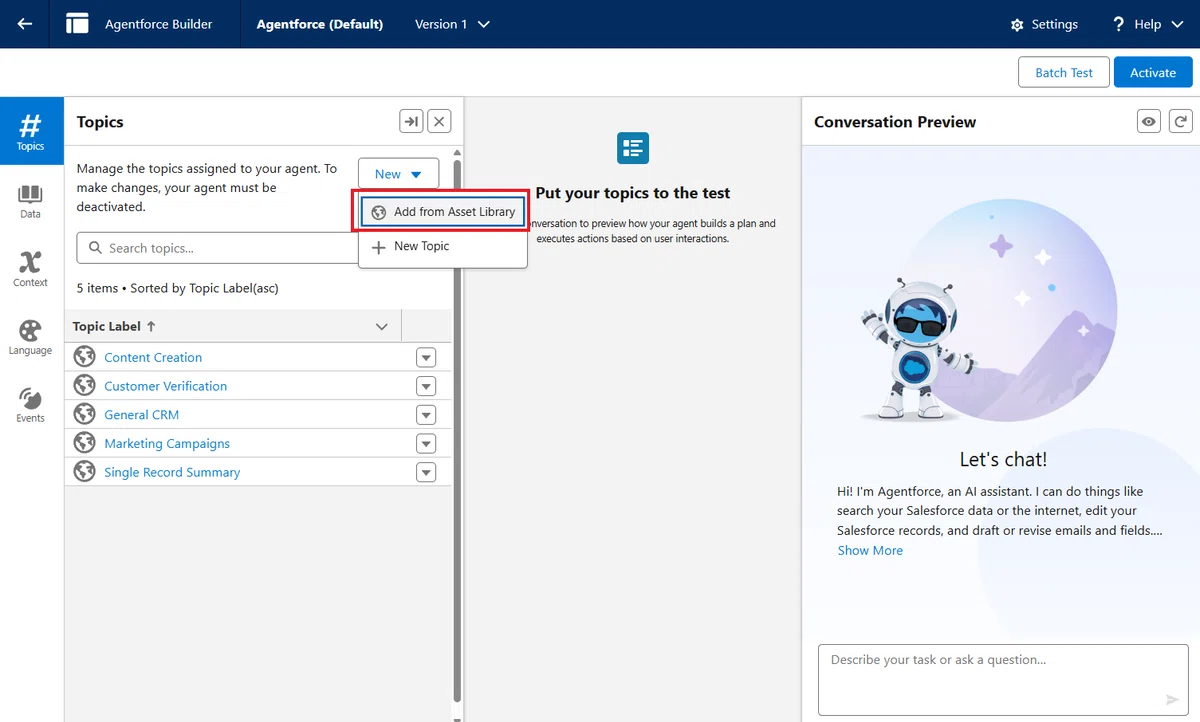The image size is (1200, 722).
Task: Click the Topics panel vertical scrollbar
Action: click(x=458, y=430)
